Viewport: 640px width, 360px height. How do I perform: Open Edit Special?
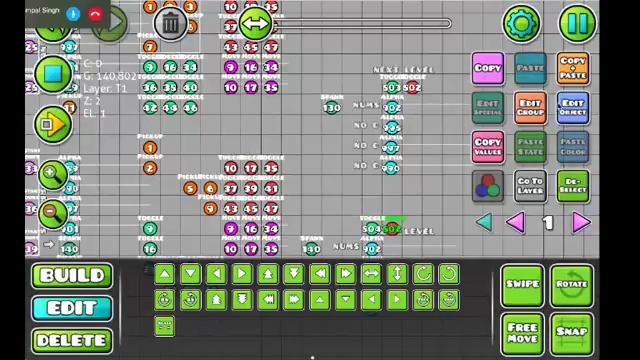click(488, 108)
